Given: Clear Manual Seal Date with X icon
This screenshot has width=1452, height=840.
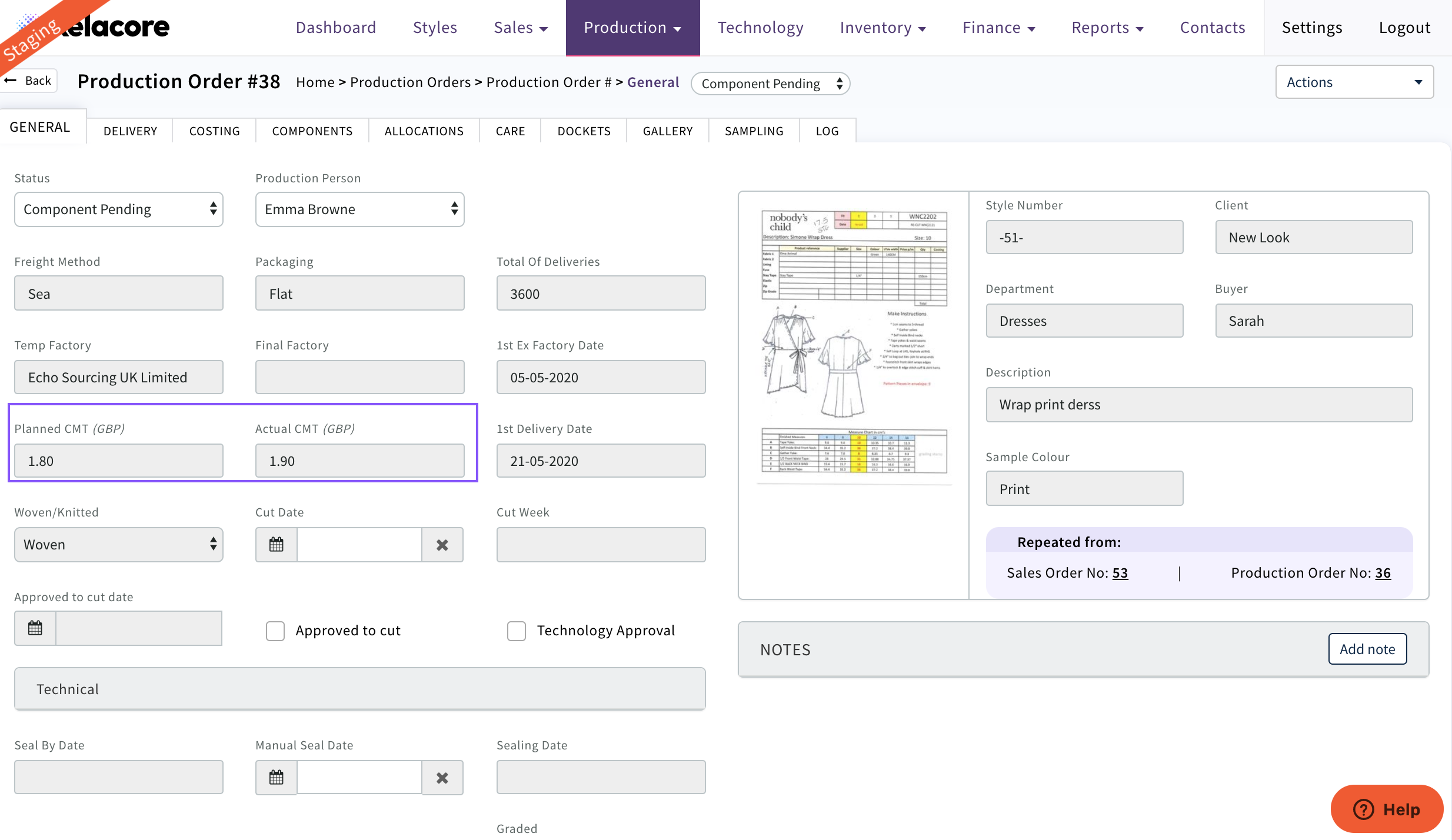Looking at the screenshot, I should (x=442, y=778).
